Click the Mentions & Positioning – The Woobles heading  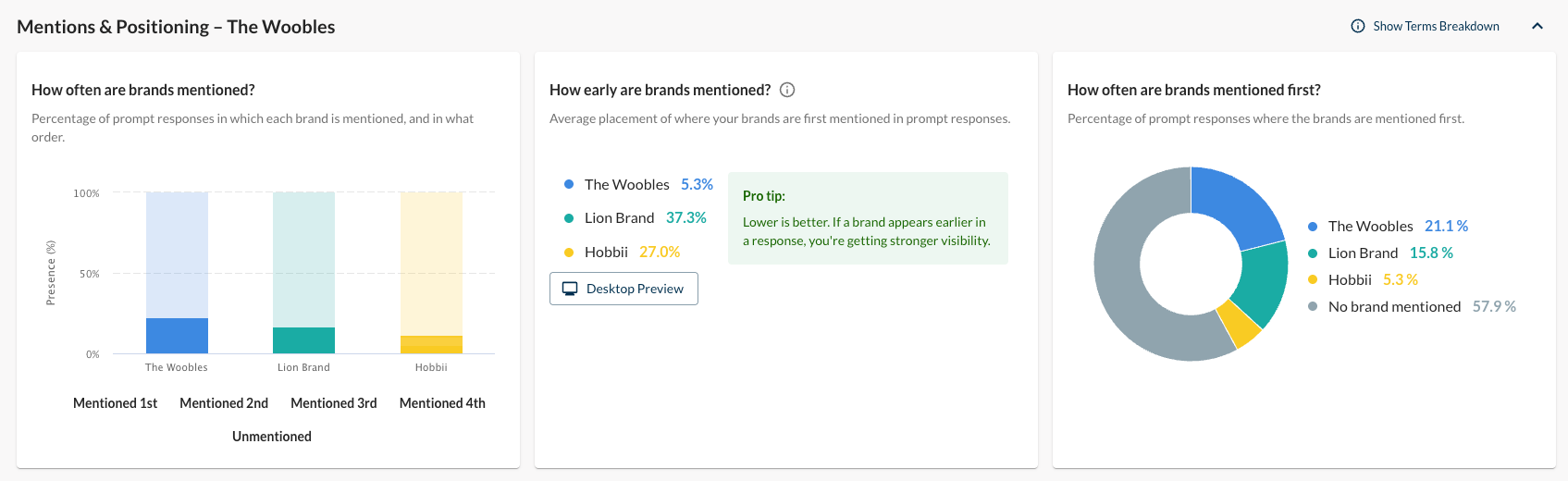tap(176, 27)
